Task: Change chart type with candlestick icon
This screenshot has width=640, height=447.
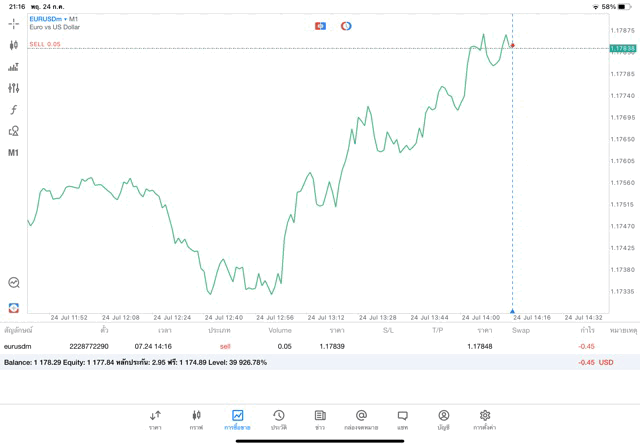Action: click(x=13, y=45)
